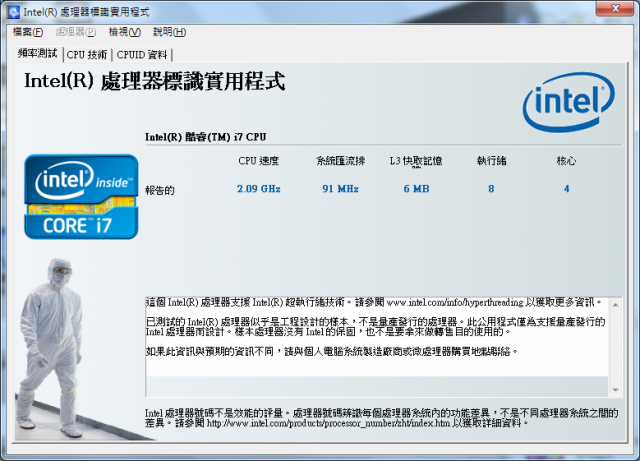Click the www.intel.com/info/hyperthreading address text
The image size is (640, 461).
[x=455, y=303]
